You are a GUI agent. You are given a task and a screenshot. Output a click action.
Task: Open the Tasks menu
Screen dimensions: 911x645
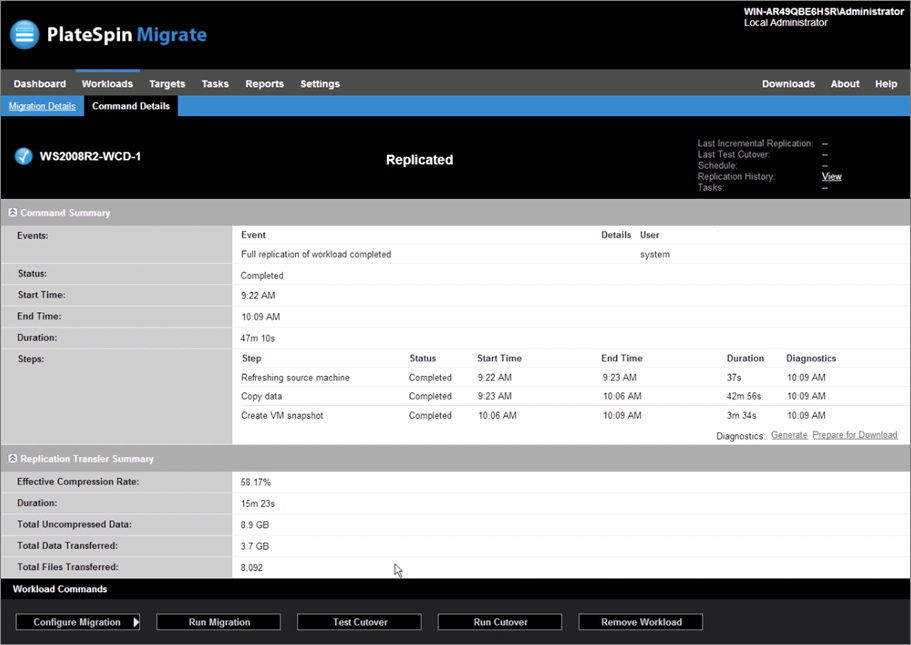pyautogui.click(x=215, y=84)
